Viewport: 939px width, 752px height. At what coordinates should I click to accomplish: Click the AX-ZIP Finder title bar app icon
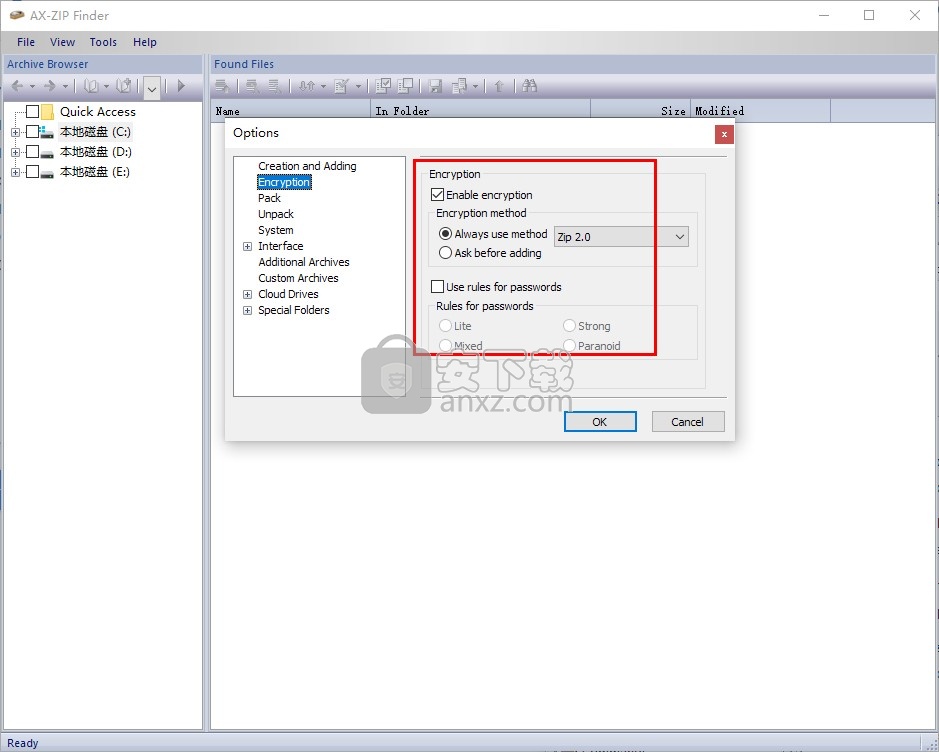tap(17, 15)
